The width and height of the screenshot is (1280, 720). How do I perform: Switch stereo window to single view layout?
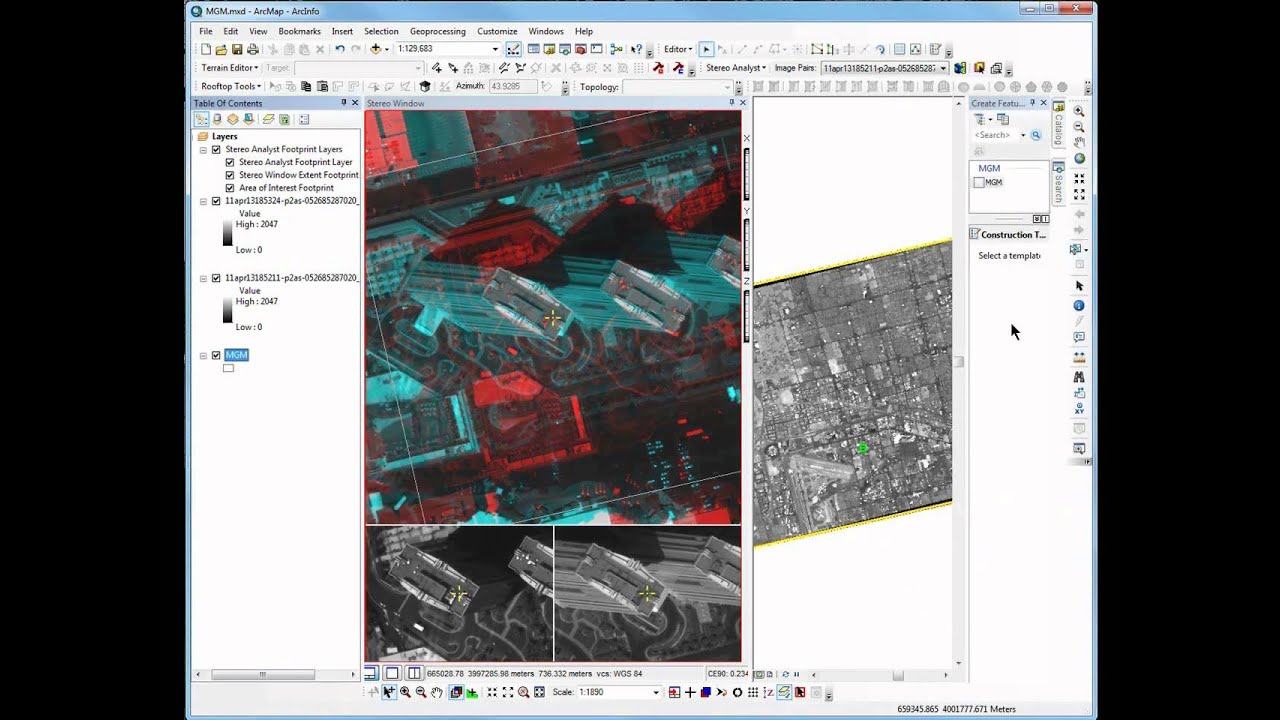point(393,673)
